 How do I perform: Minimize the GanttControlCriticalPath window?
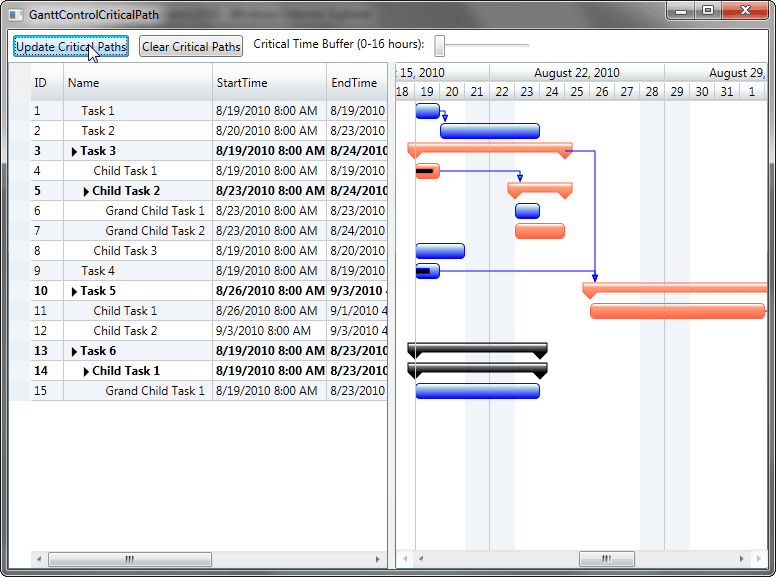coord(681,10)
